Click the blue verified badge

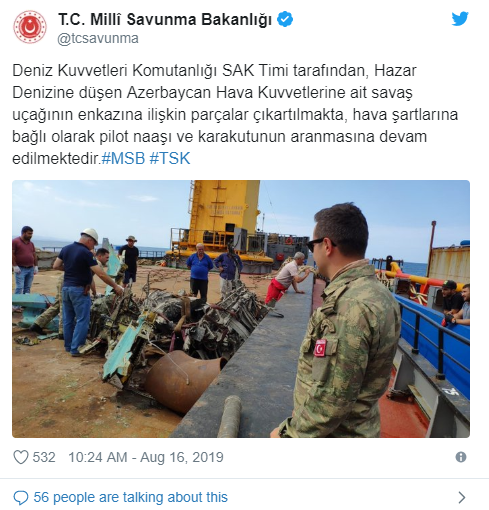pos(285,19)
